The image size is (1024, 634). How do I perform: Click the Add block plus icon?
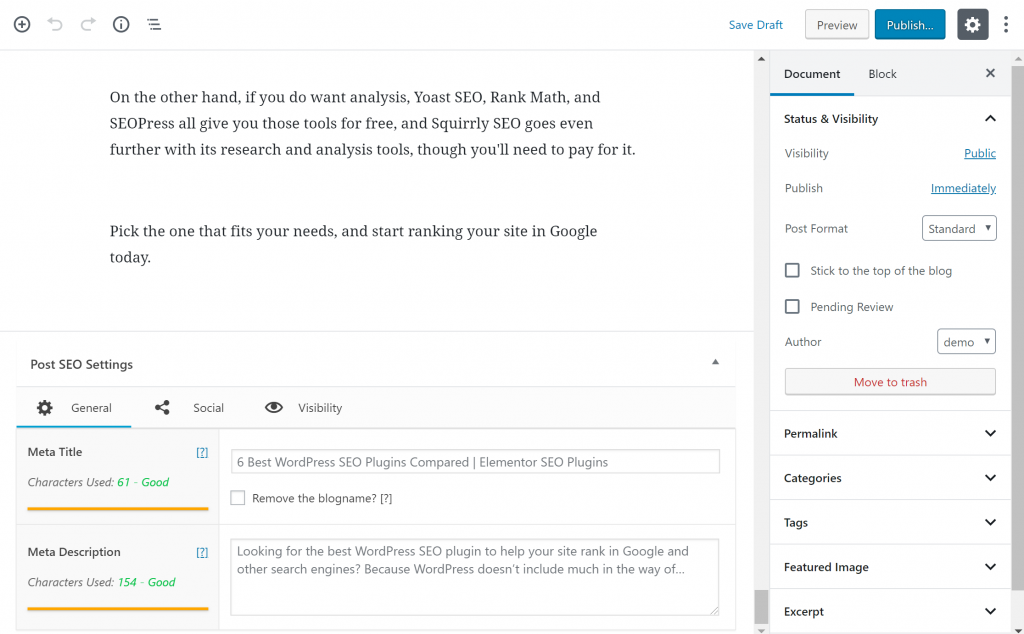click(x=22, y=24)
